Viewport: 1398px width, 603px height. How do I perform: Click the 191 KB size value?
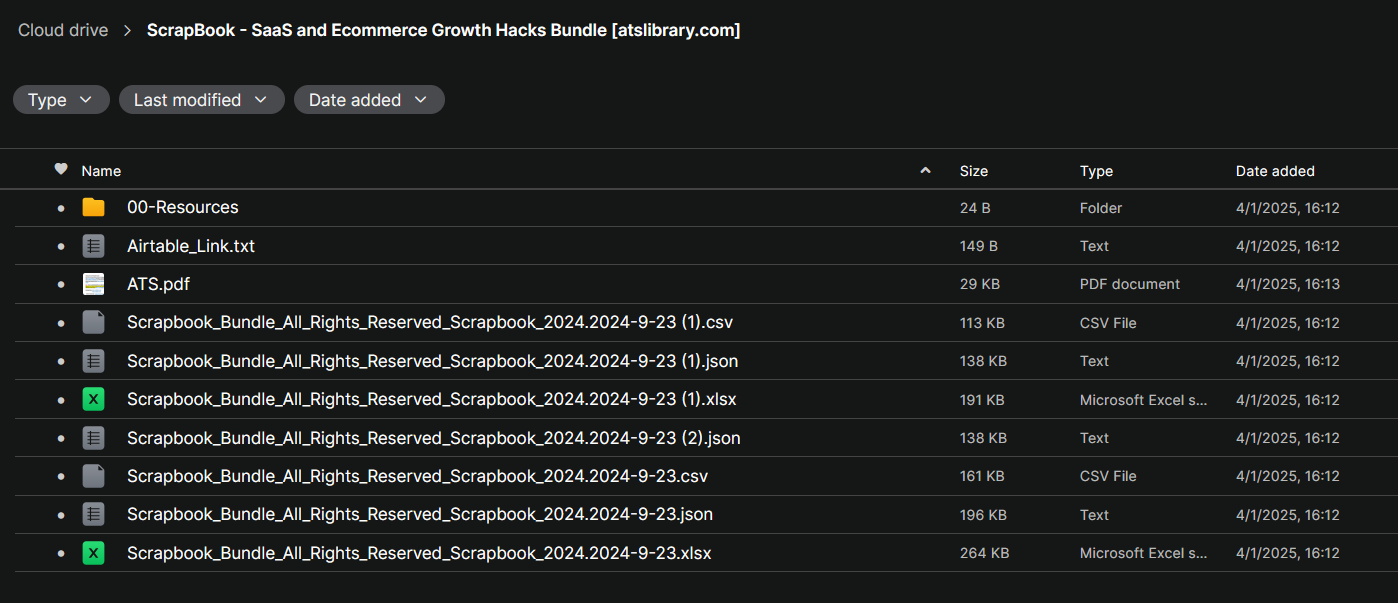coord(983,400)
